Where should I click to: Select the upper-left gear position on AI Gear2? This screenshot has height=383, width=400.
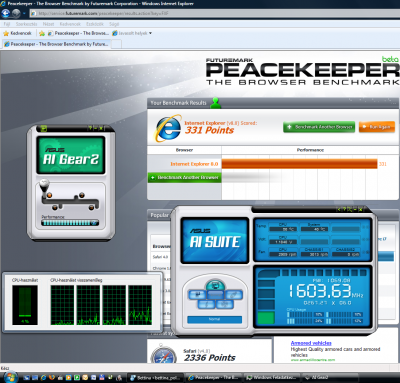point(49,195)
